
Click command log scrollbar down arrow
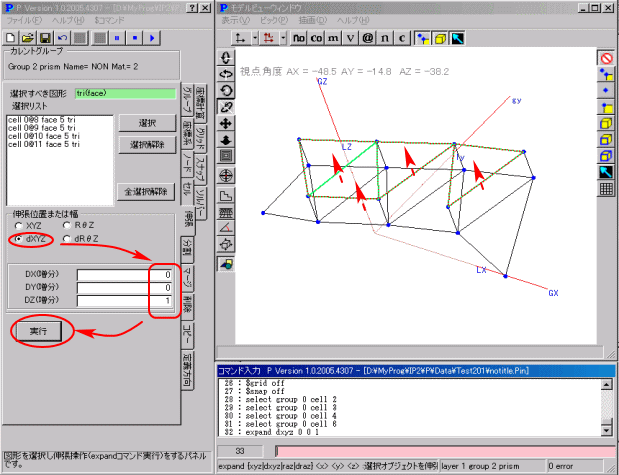click(x=607, y=430)
